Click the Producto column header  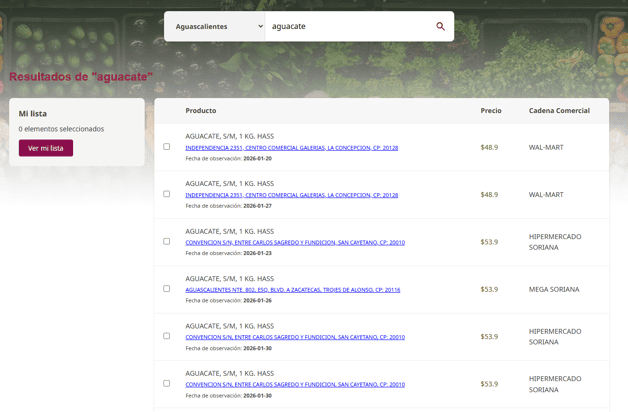(x=201, y=111)
